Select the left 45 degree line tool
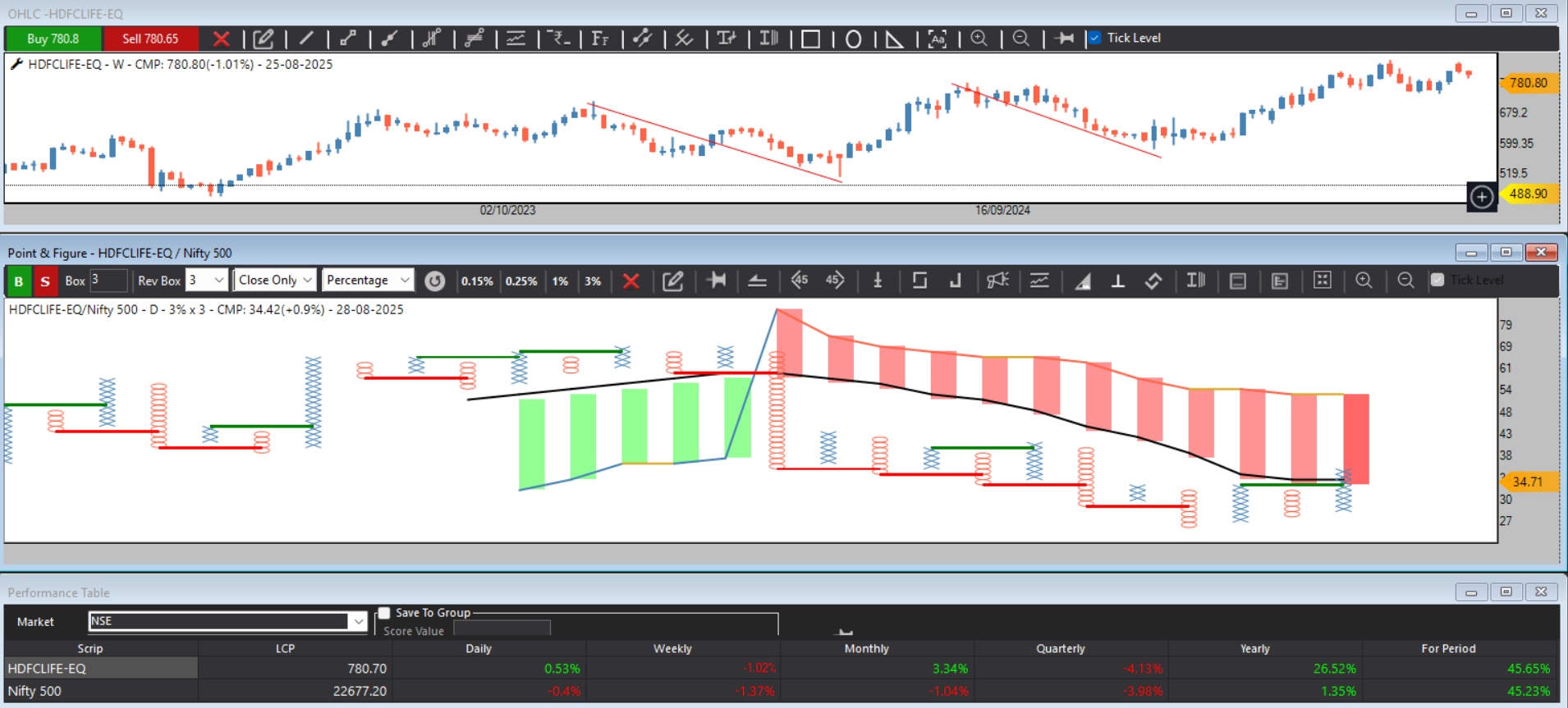The width and height of the screenshot is (1568, 708). pos(799,281)
